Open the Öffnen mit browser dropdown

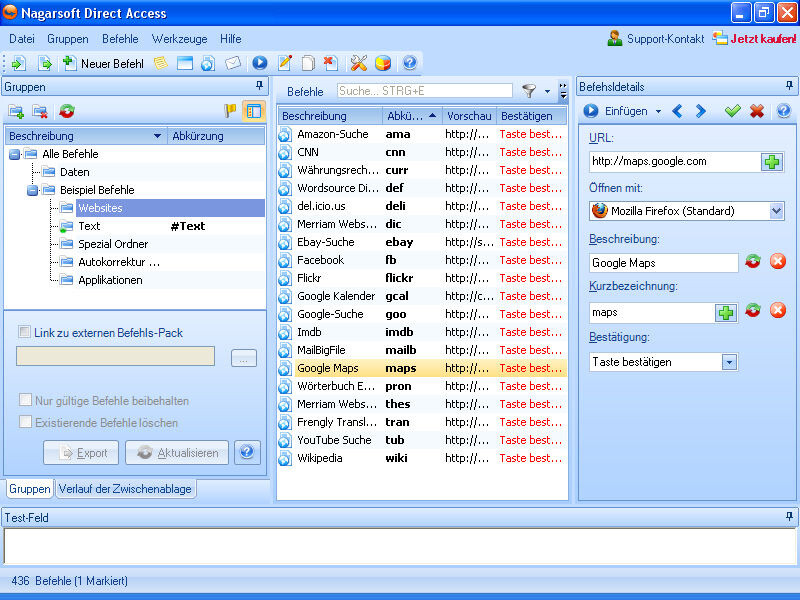tap(776, 211)
